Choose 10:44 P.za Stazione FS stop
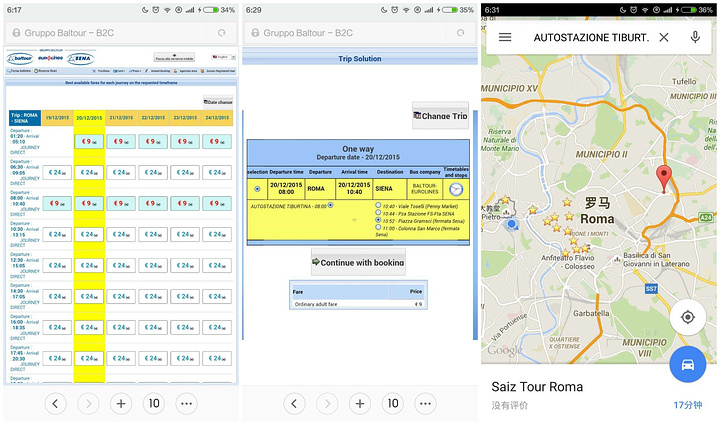 point(378,212)
